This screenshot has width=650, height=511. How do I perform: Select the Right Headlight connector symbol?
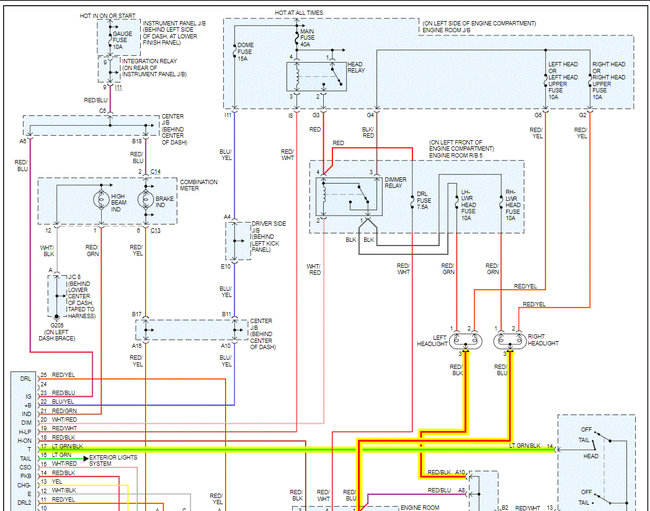click(510, 341)
